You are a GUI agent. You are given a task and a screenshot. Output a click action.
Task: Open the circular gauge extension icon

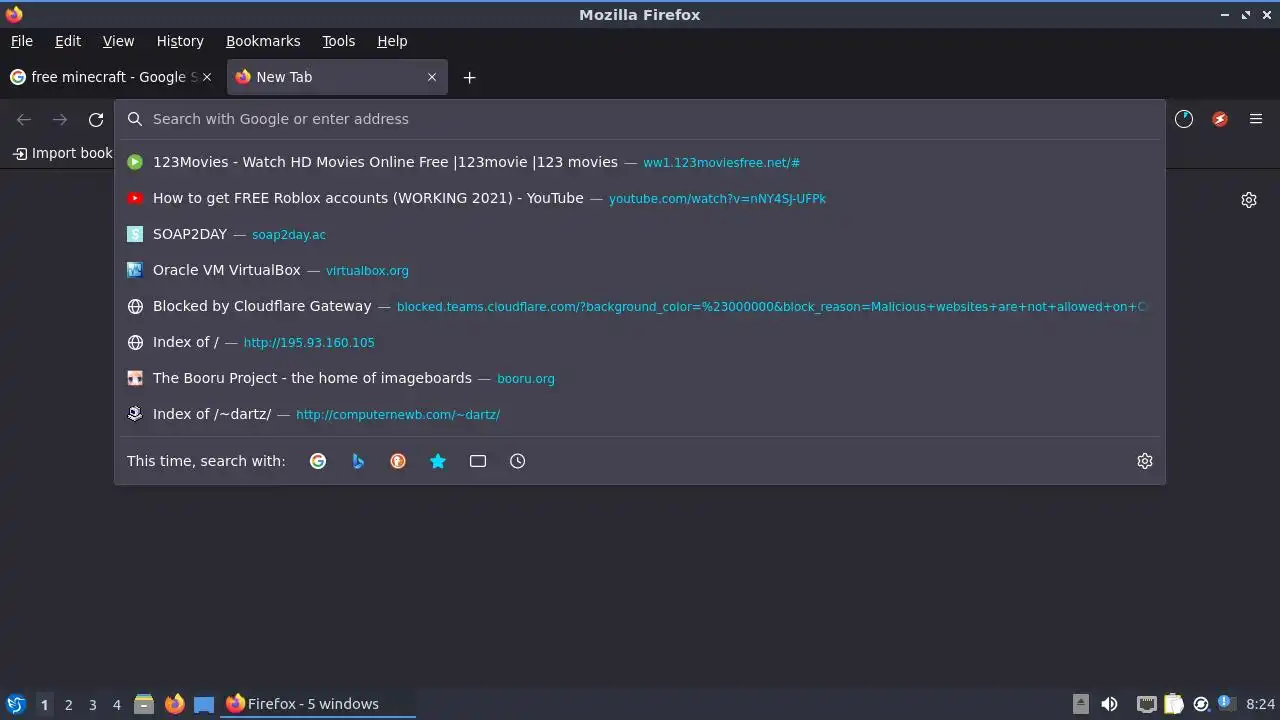pyautogui.click(x=1184, y=119)
